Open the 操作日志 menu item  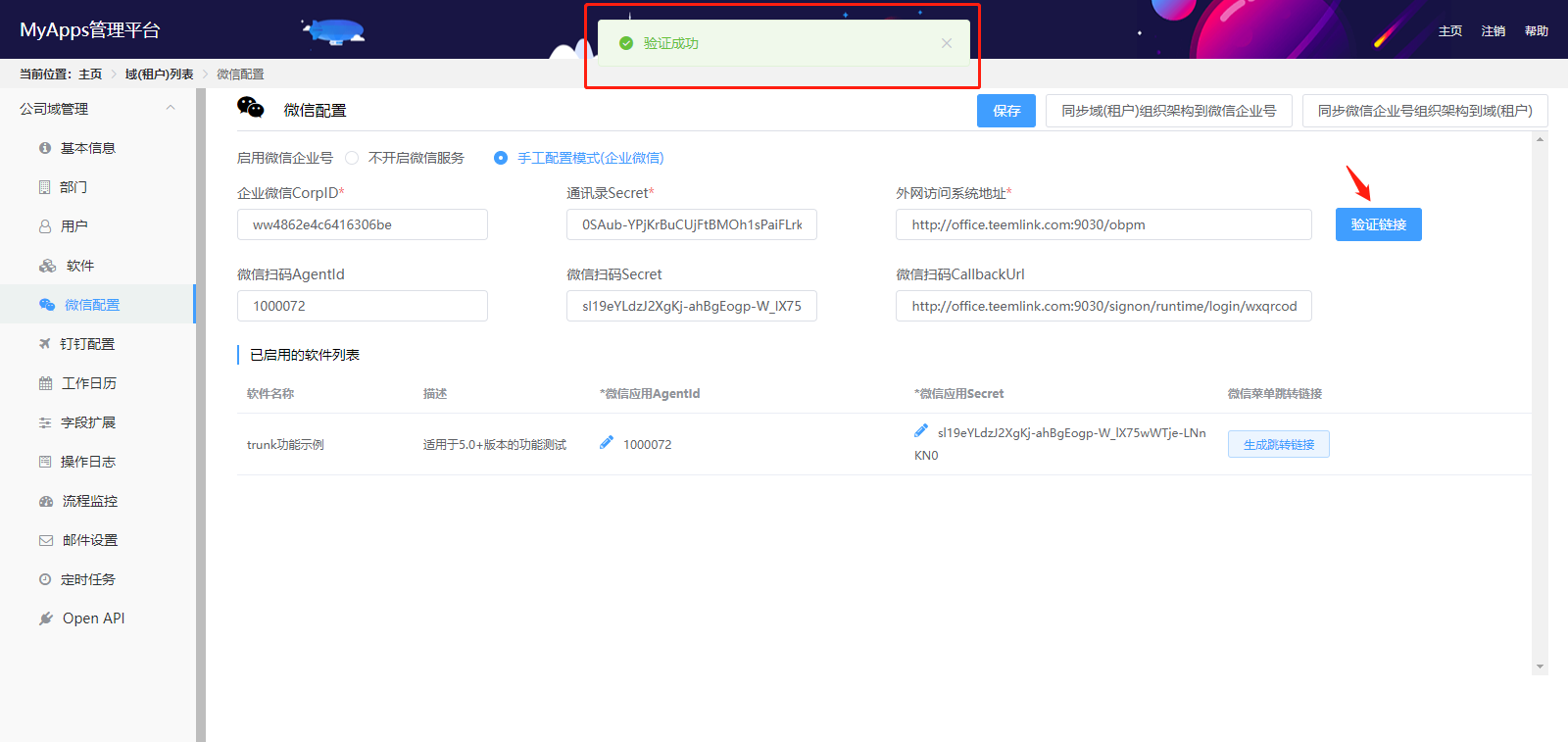(x=87, y=462)
